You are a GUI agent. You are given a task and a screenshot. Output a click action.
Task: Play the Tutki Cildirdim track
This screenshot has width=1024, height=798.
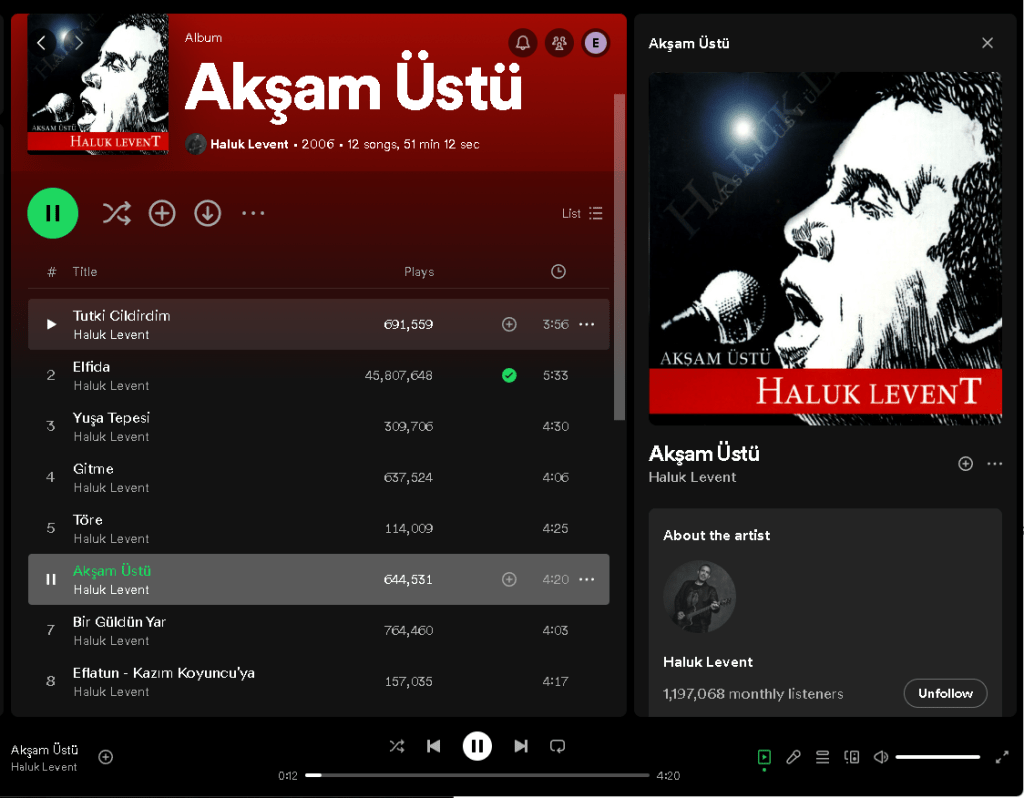point(51,325)
